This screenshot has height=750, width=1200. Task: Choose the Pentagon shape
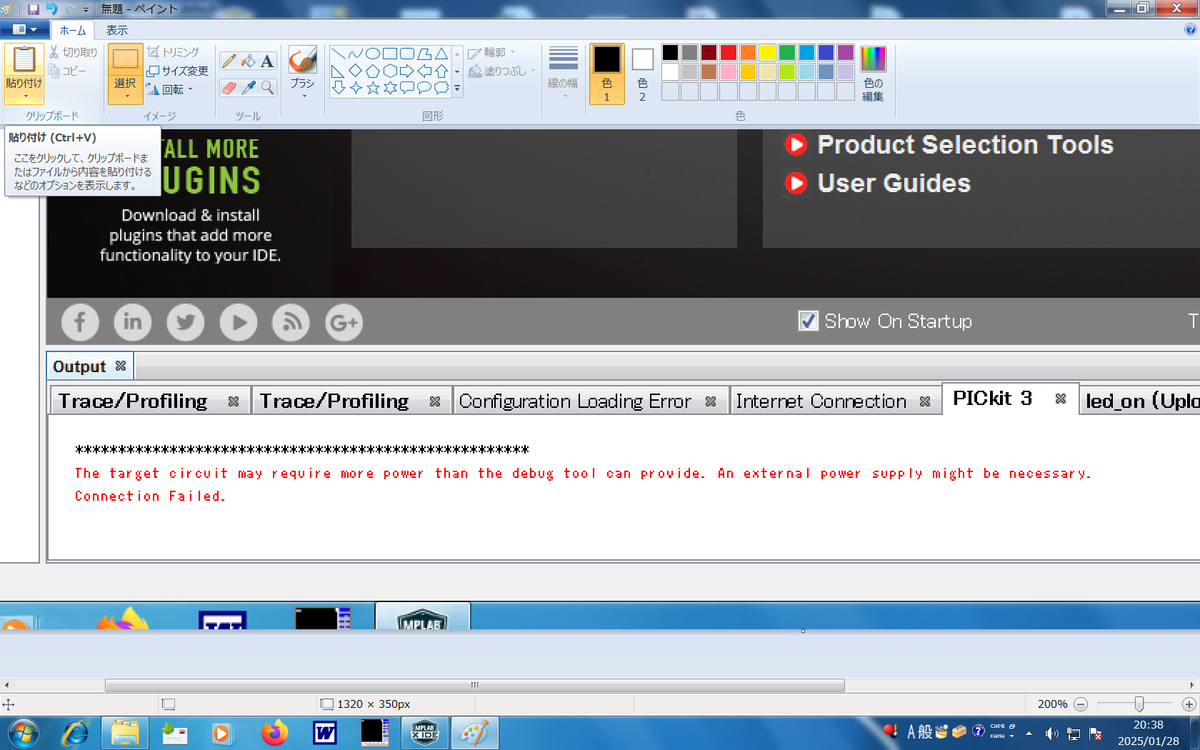pos(372,71)
